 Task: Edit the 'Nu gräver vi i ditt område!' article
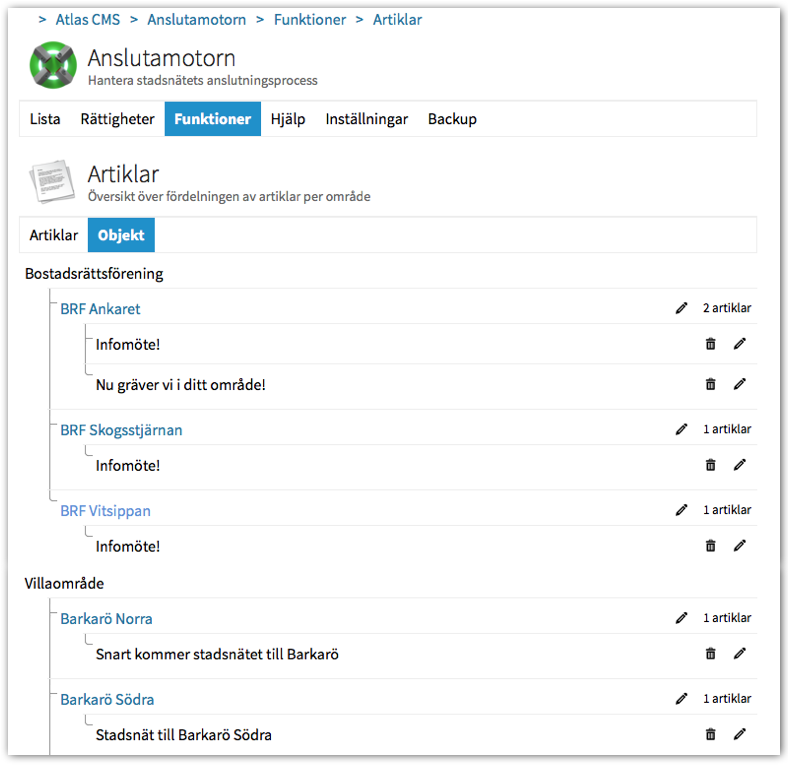click(x=740, y=384)
